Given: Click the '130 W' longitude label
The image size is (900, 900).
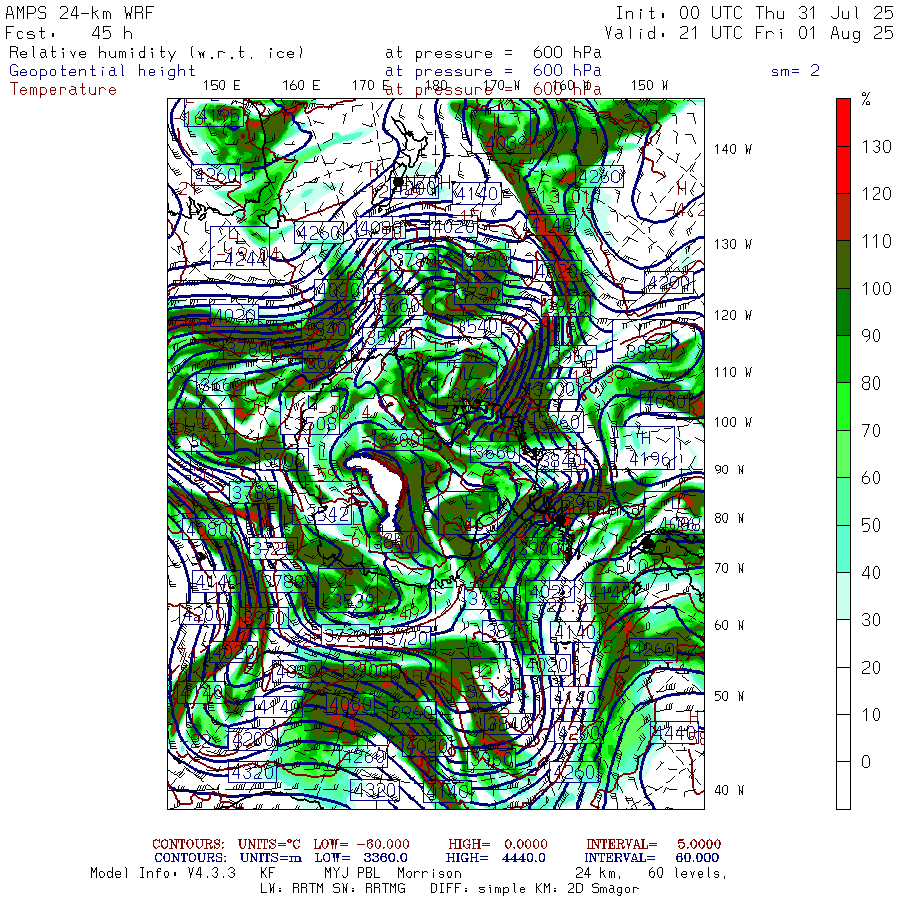Looking at the screenshot, I should click(x=732, y=244).
